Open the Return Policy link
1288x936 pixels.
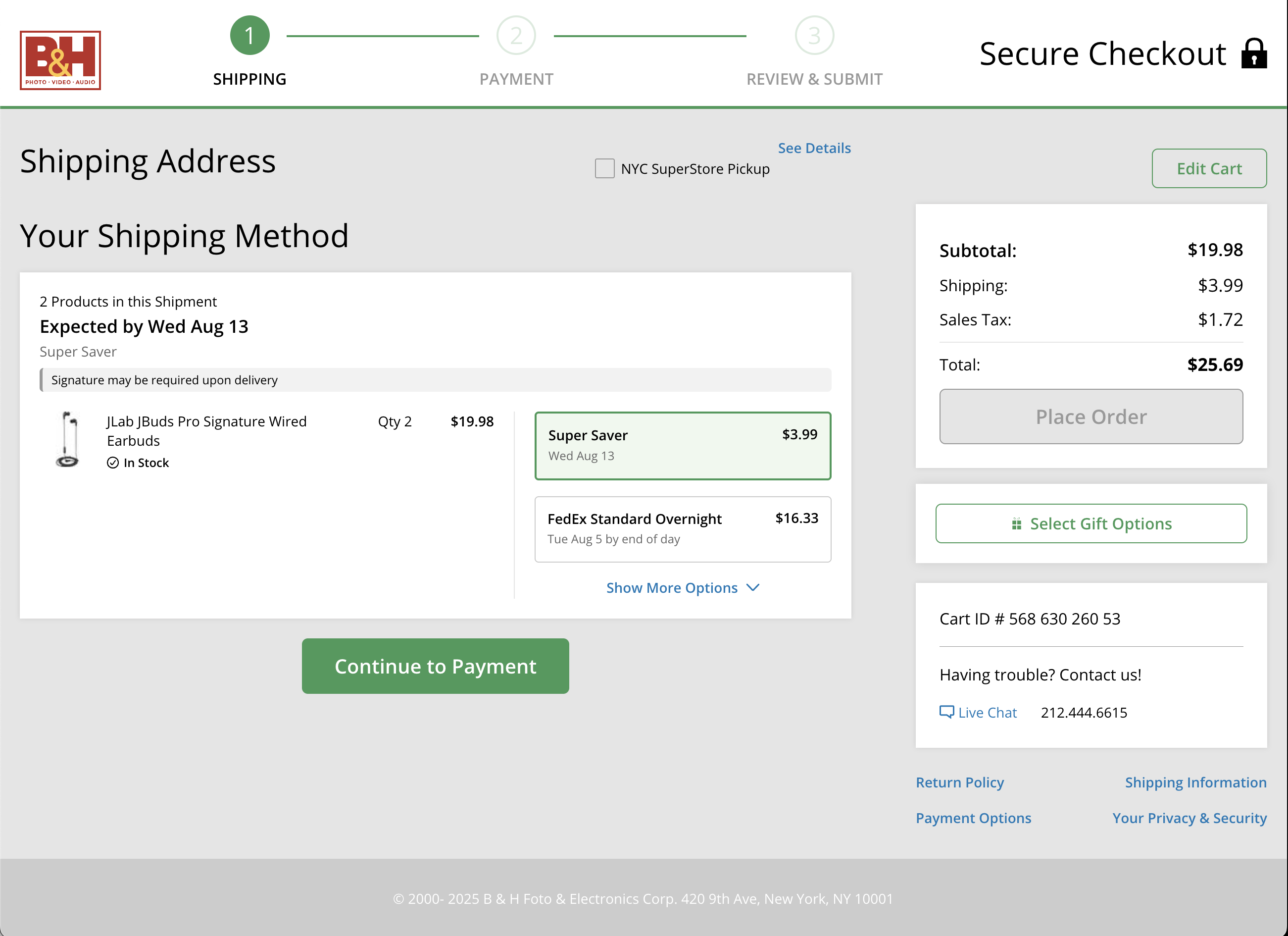point(959,782)
